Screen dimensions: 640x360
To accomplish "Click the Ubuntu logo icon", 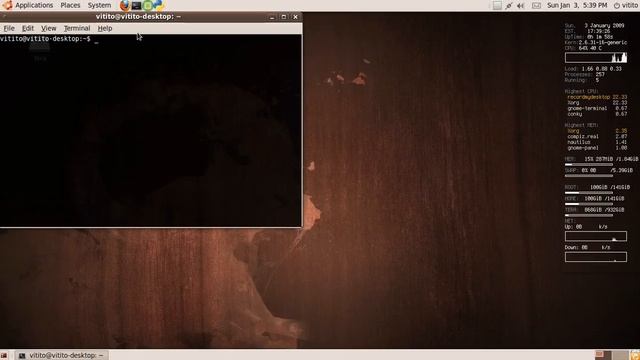I will [7, 5].
